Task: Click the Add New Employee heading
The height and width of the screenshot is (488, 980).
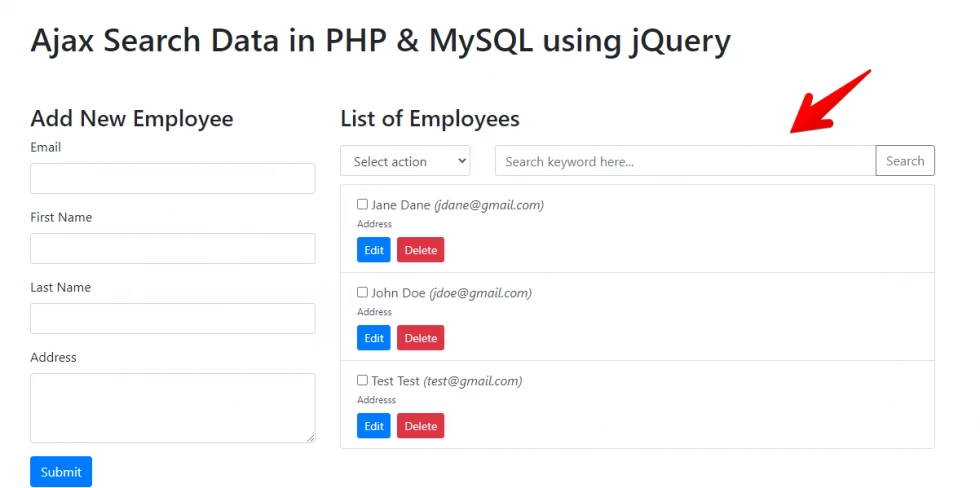Action: click(x=132, y=119)
